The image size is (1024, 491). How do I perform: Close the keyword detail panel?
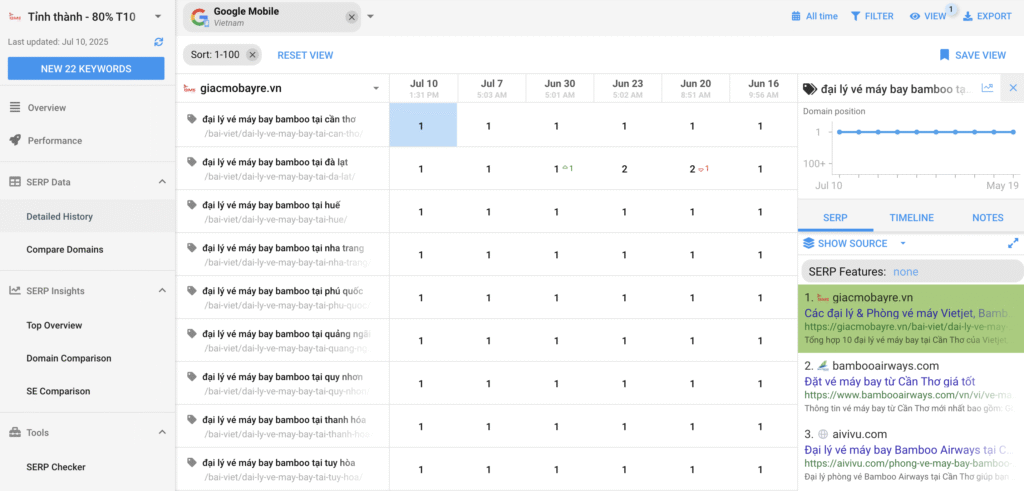tap(1014, 87)
